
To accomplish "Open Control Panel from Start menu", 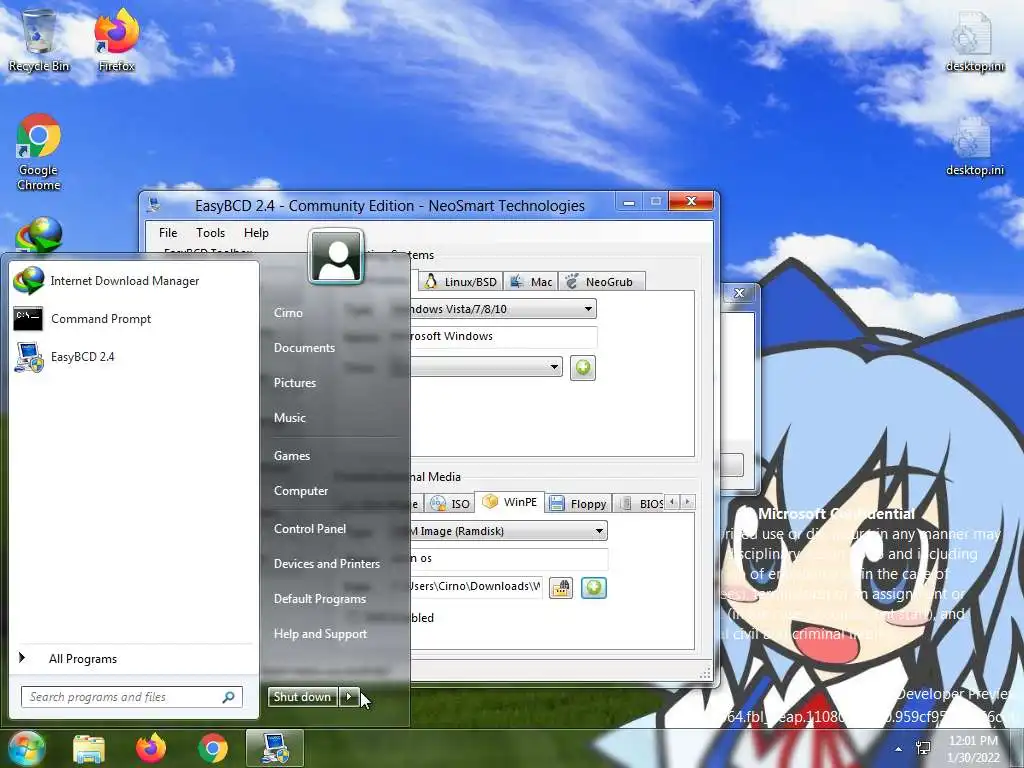I will point(310,529).
